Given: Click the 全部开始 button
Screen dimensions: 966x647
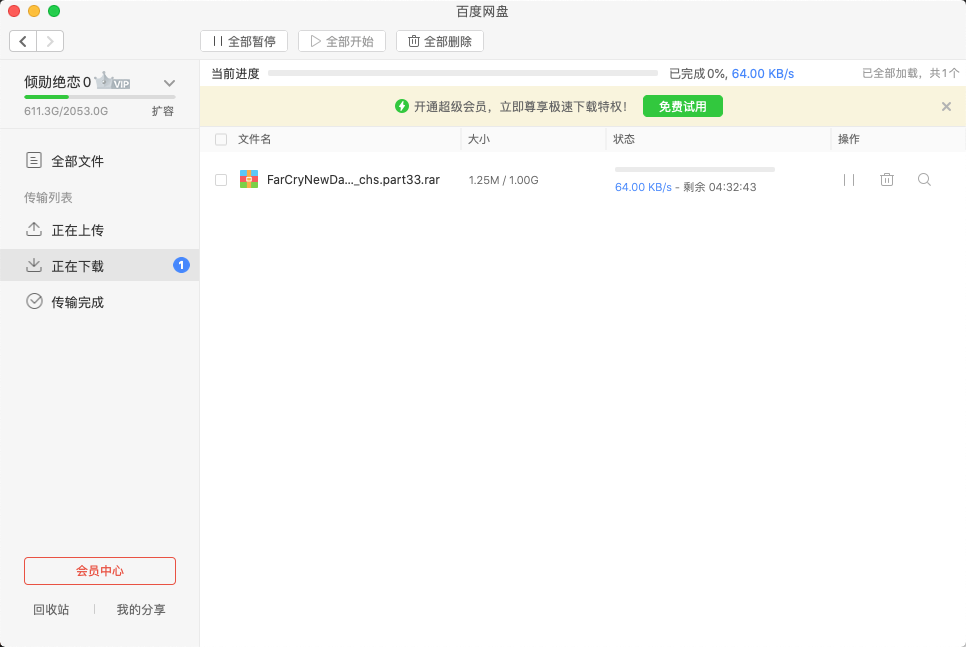Looking at the screenshot, I should [x=342, y=41].
